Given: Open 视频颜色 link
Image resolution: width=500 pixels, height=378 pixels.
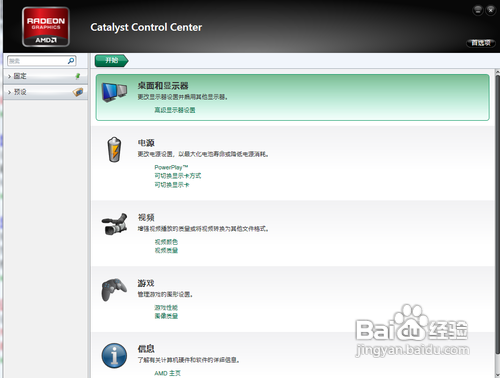Looking at the screenshot, I should [x=166, y=242].
